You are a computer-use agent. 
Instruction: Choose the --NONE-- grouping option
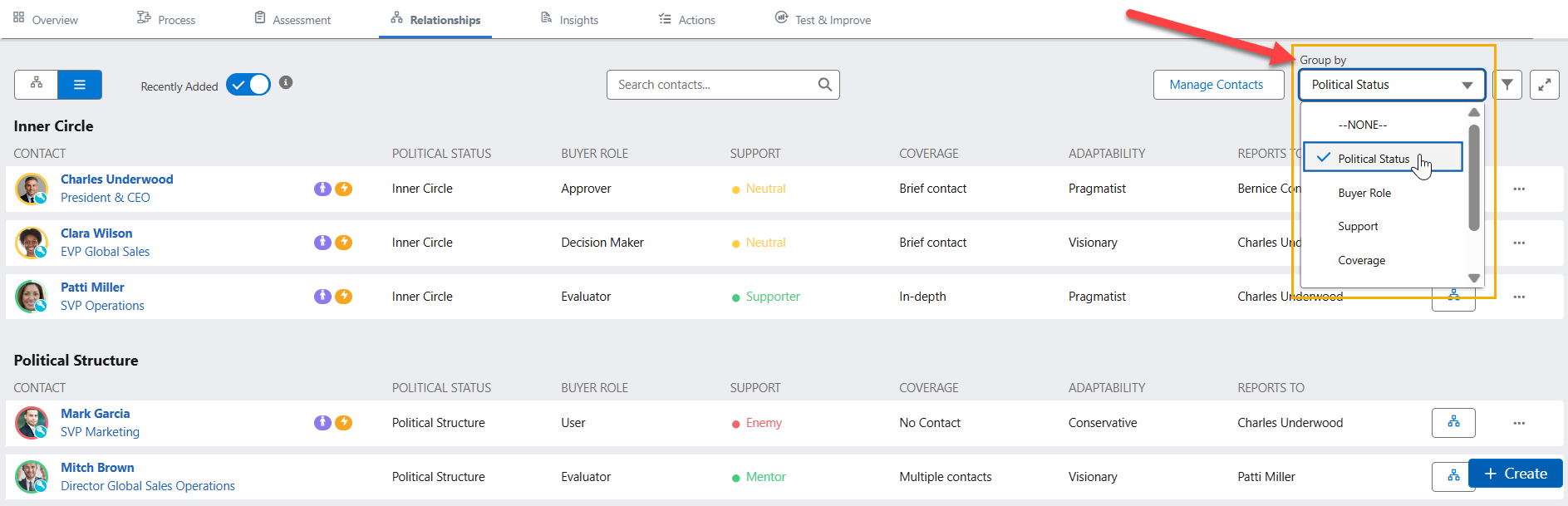tap(1362, 125)
